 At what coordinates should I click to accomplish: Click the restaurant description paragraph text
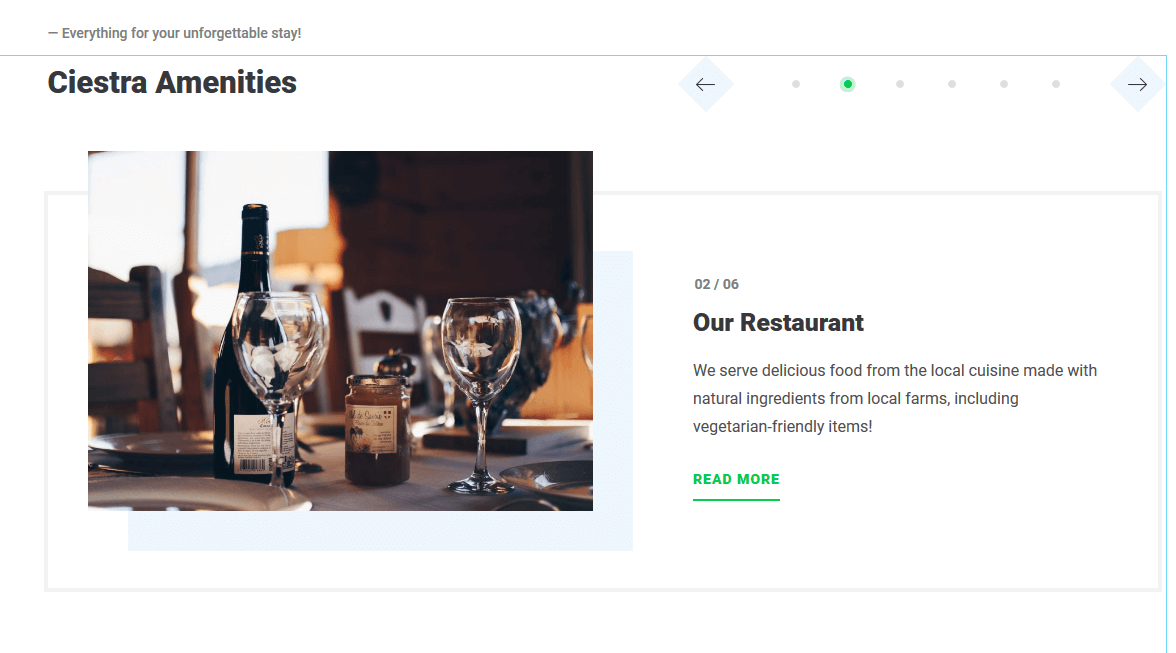click(x=895, y=398)
